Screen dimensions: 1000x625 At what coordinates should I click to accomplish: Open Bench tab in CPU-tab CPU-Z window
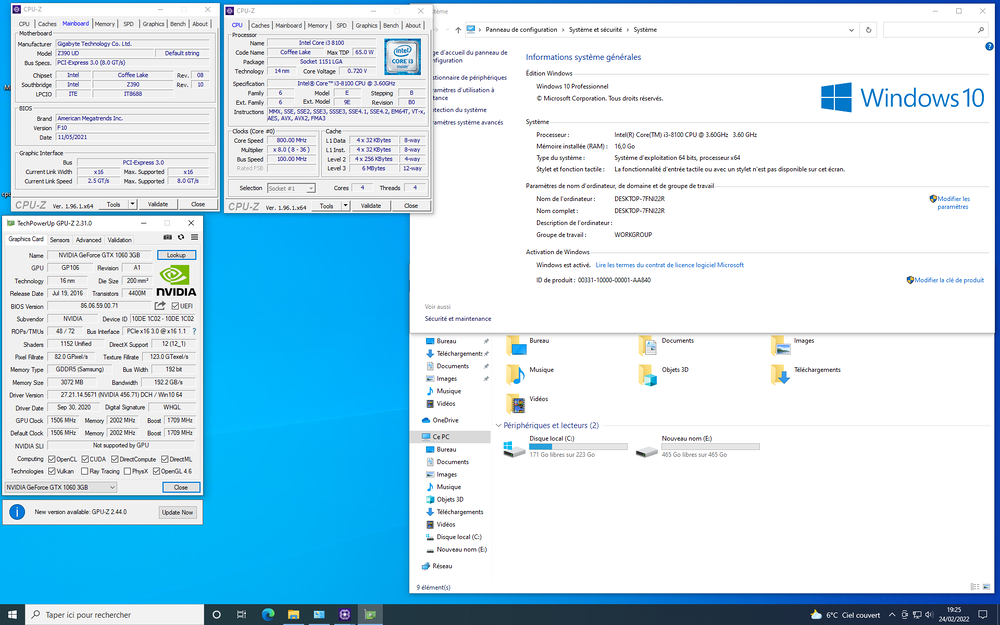(391, 26)
